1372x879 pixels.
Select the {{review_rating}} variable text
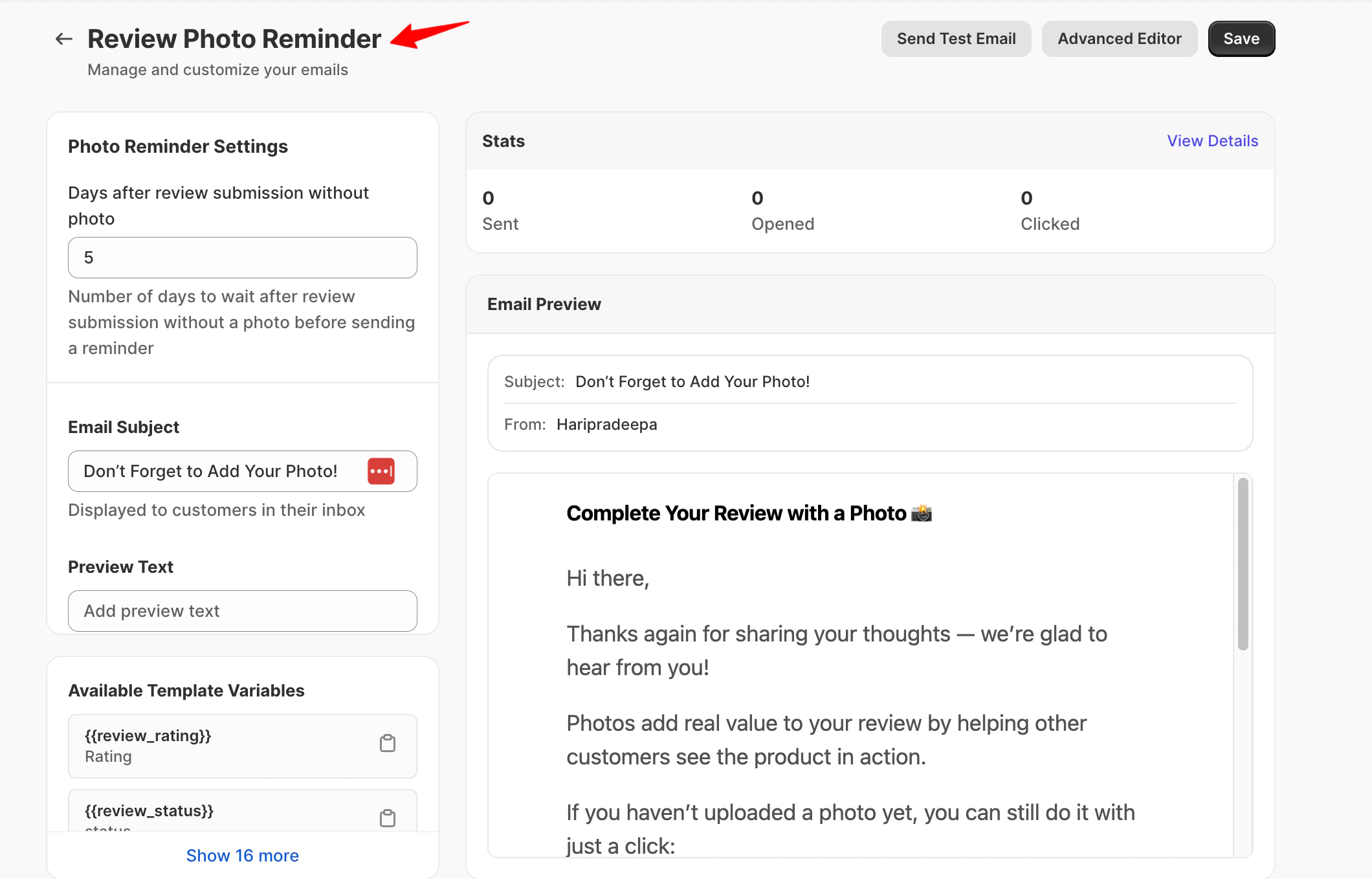pos(148,736)
